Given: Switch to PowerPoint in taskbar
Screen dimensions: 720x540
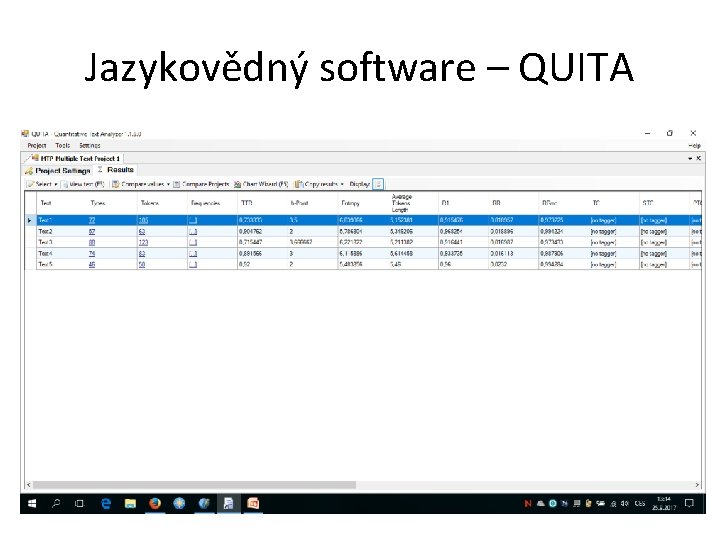Looking at the screenshot, I should (253, 504).
